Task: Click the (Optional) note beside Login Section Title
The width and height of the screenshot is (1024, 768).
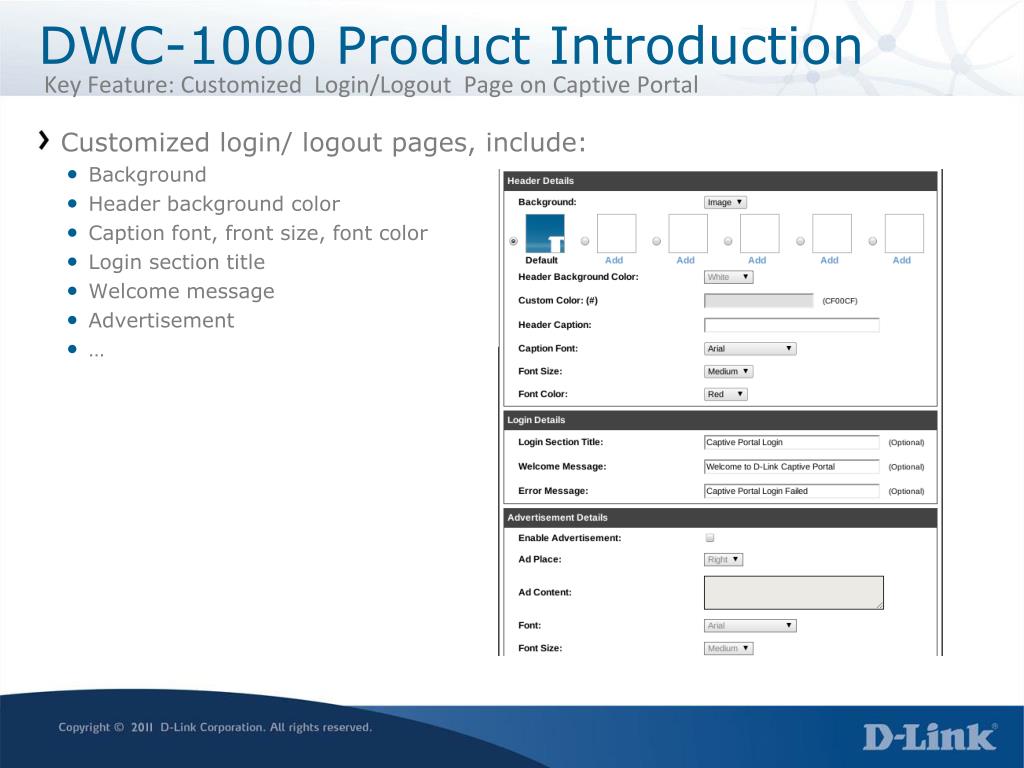Action: 906,443
